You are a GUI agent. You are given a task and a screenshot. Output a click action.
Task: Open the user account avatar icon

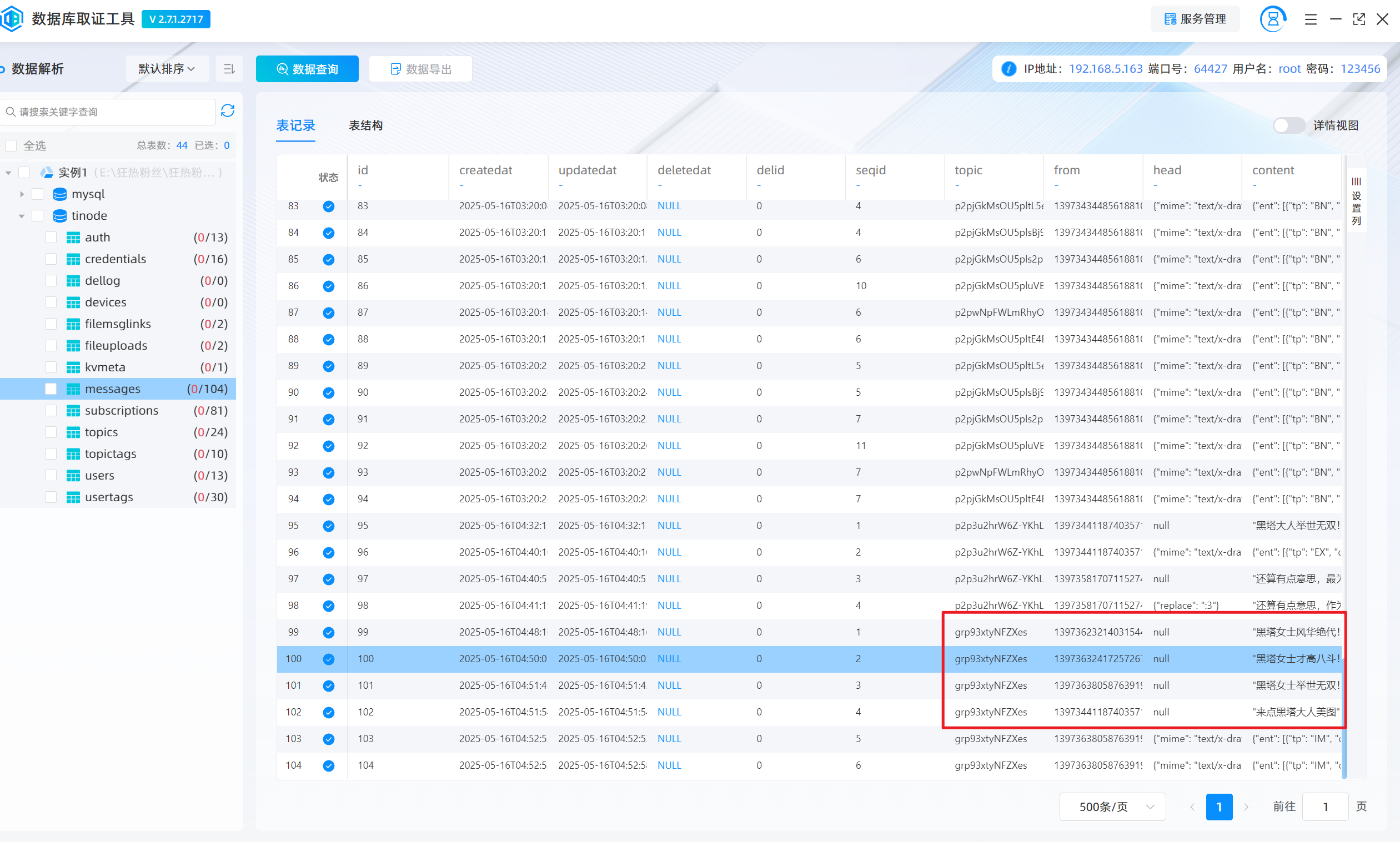(x=1272, y=19)
